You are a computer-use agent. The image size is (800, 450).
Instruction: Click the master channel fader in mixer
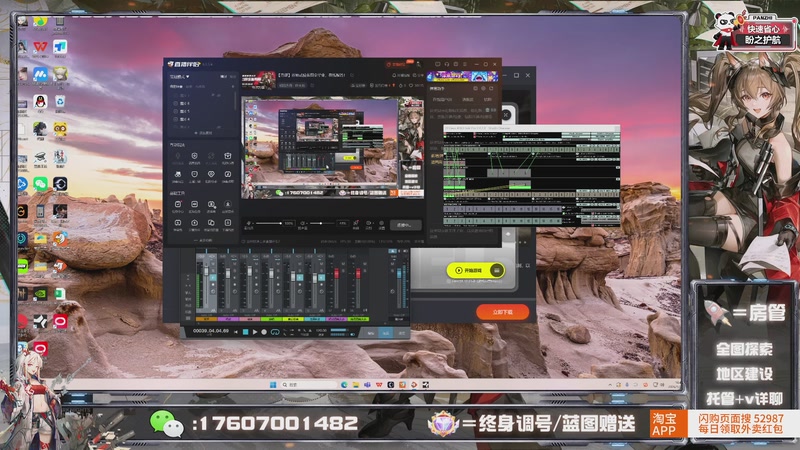399,274
